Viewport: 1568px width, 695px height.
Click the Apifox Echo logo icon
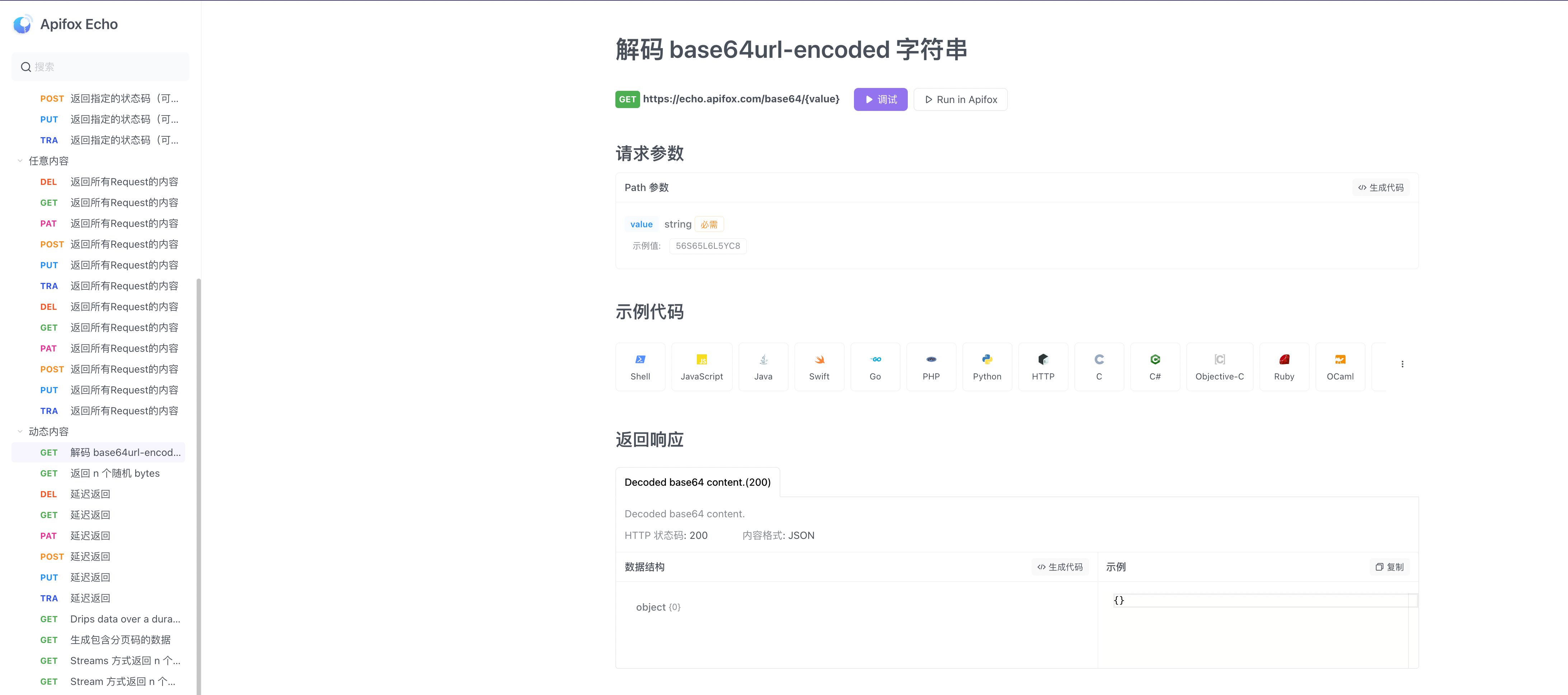23,24
